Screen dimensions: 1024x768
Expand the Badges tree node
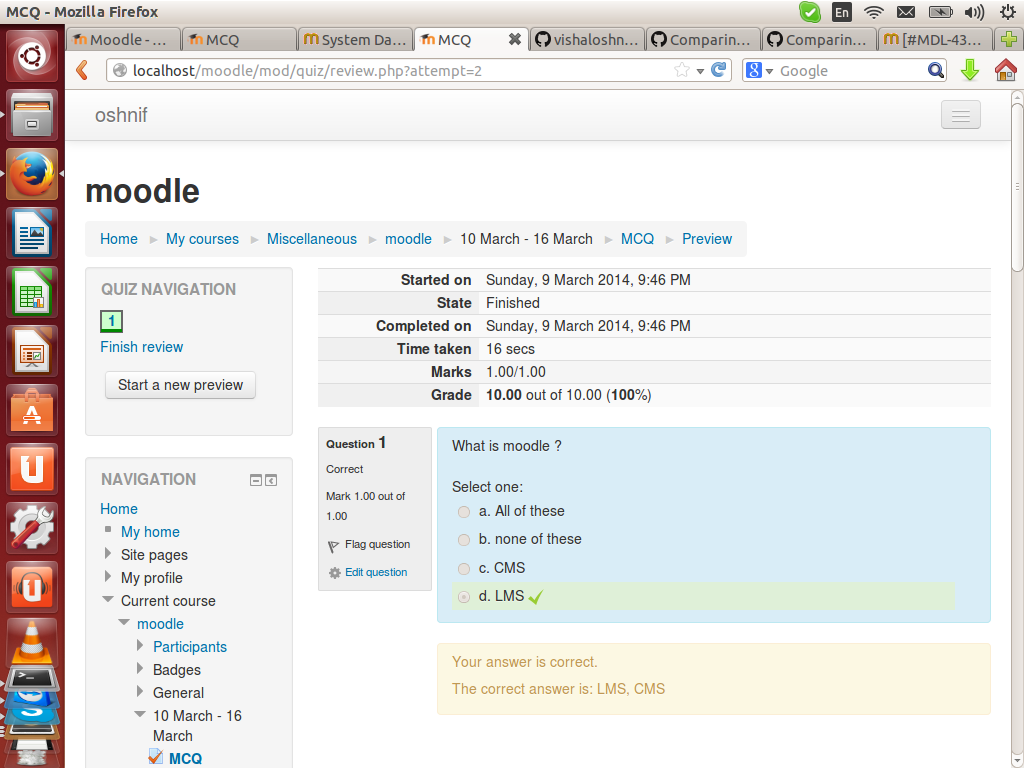click(x=140, y=669)
